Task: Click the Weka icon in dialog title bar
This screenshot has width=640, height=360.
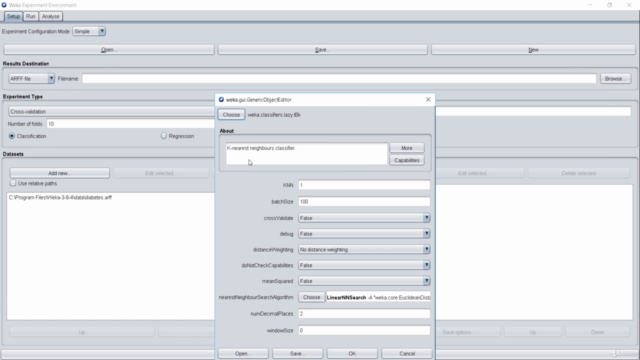Action: 221,100
